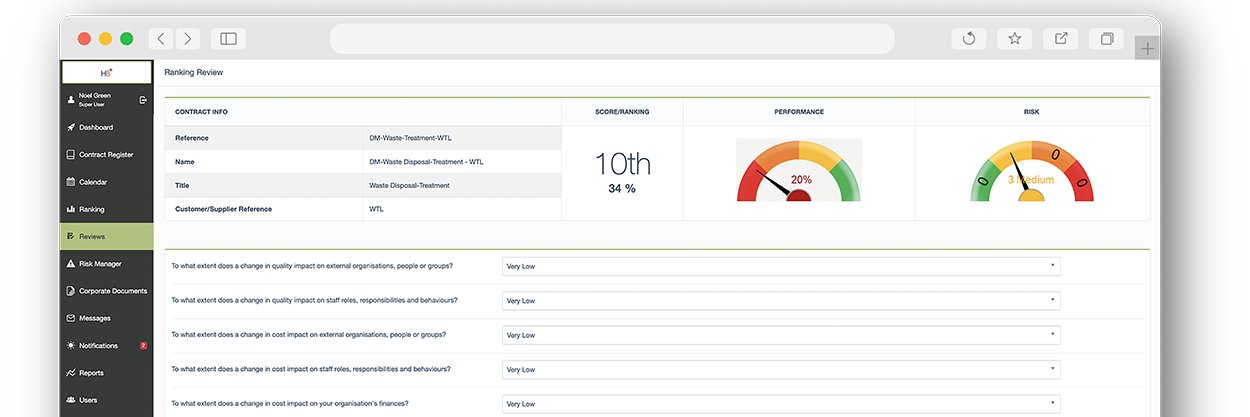Click the Ranking bar chart icon

click(x=70, y=209)
